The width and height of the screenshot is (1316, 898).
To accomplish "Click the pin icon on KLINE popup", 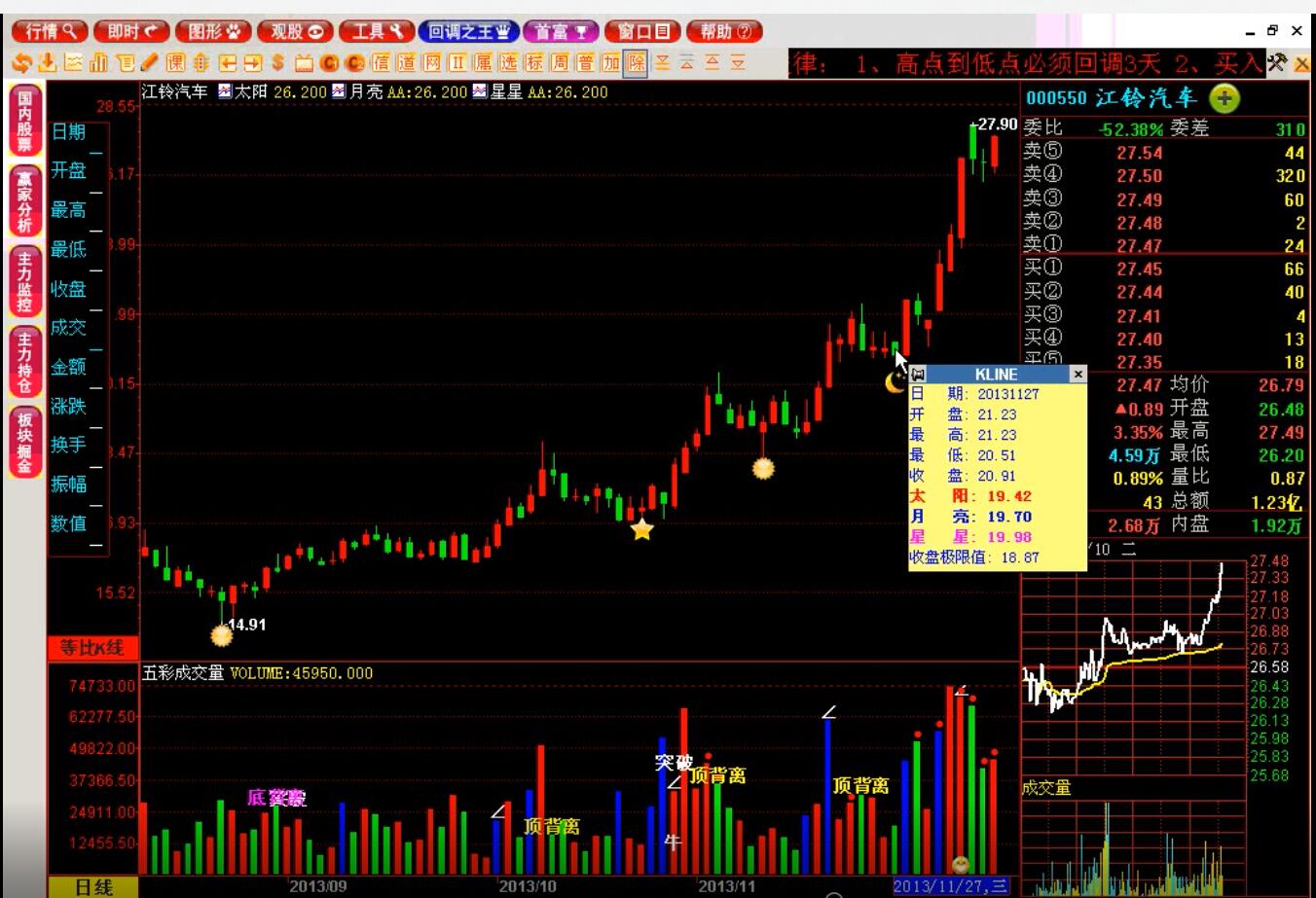I will pos(917,375).
